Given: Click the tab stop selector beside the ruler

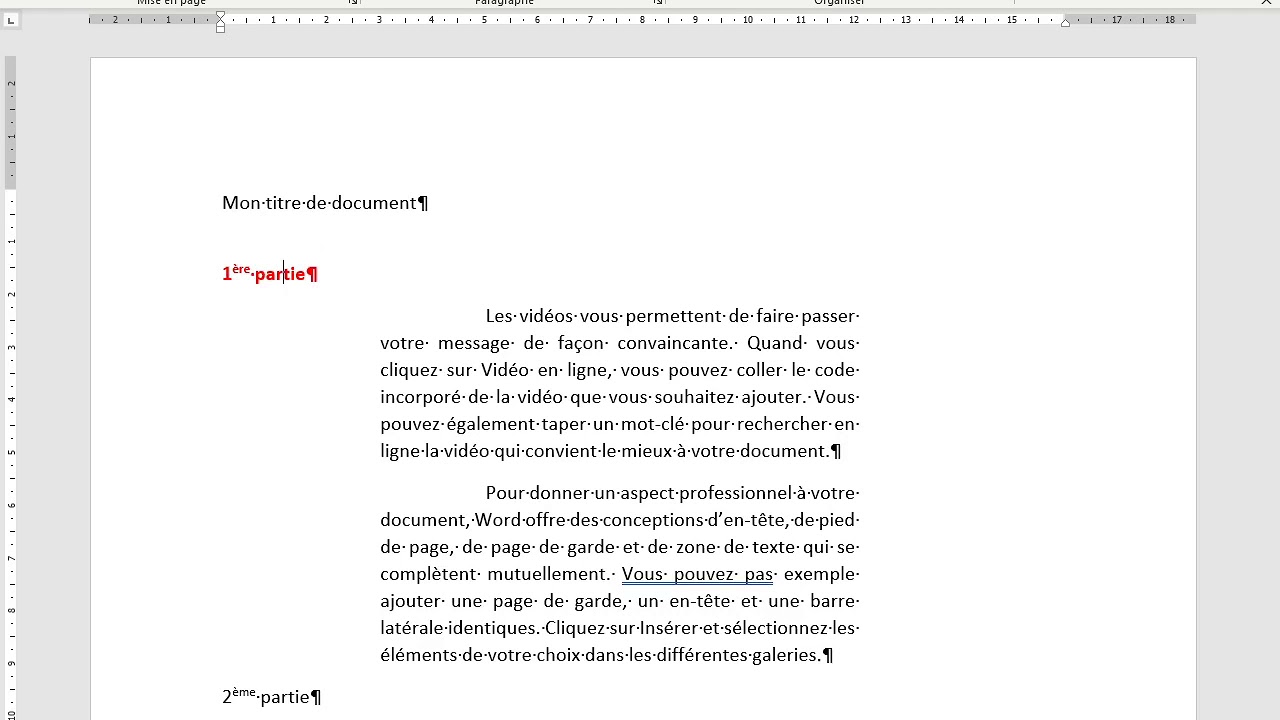Looking at the screenshot, I should pos(10,20).
